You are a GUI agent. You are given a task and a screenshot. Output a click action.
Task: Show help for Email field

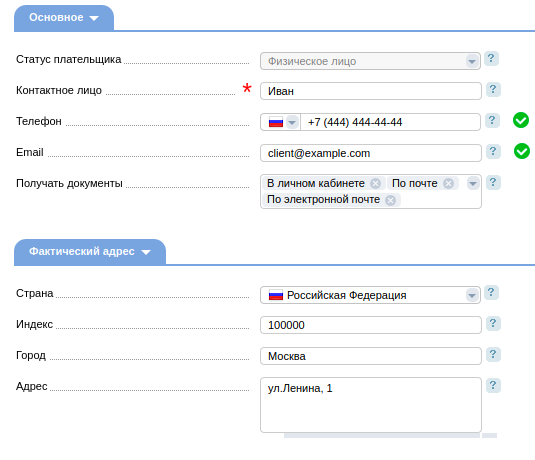(x=493, y=152)
